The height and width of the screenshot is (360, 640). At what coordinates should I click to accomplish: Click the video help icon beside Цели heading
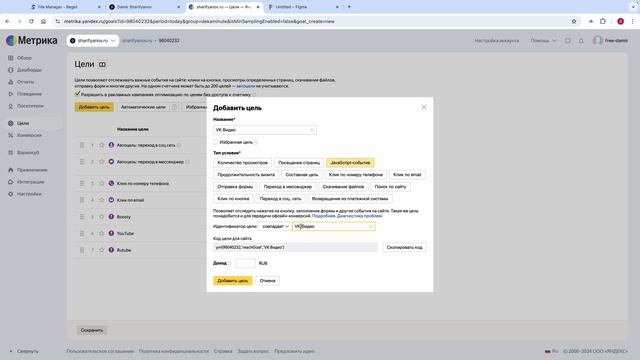pos(102,64)
